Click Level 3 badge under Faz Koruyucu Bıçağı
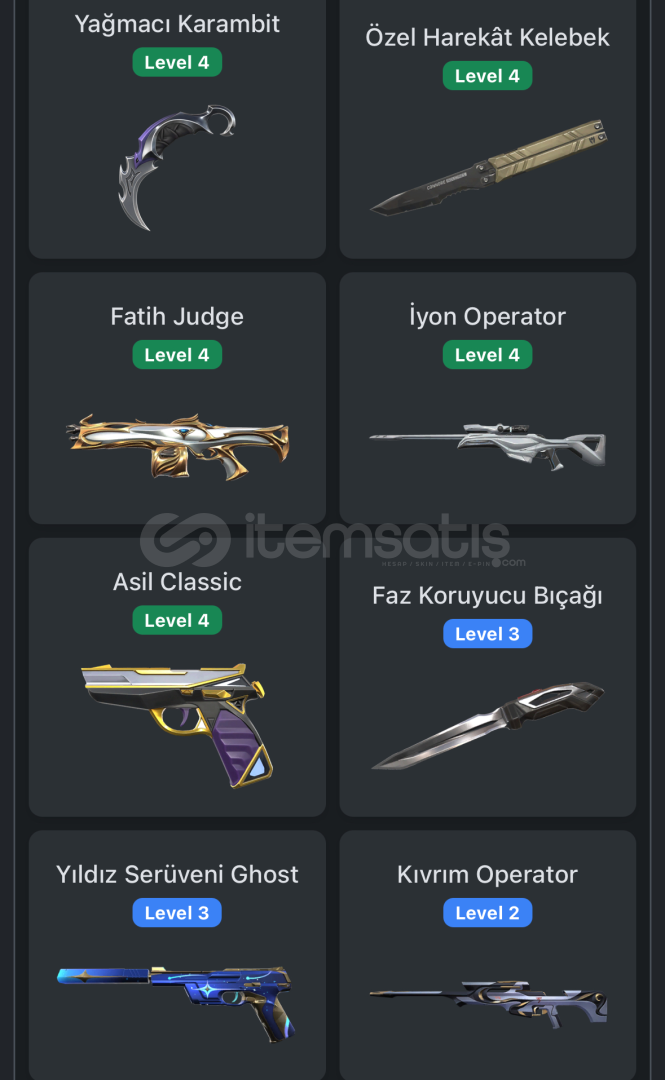This screenshot has height=1080, width=665. point(488,634)
